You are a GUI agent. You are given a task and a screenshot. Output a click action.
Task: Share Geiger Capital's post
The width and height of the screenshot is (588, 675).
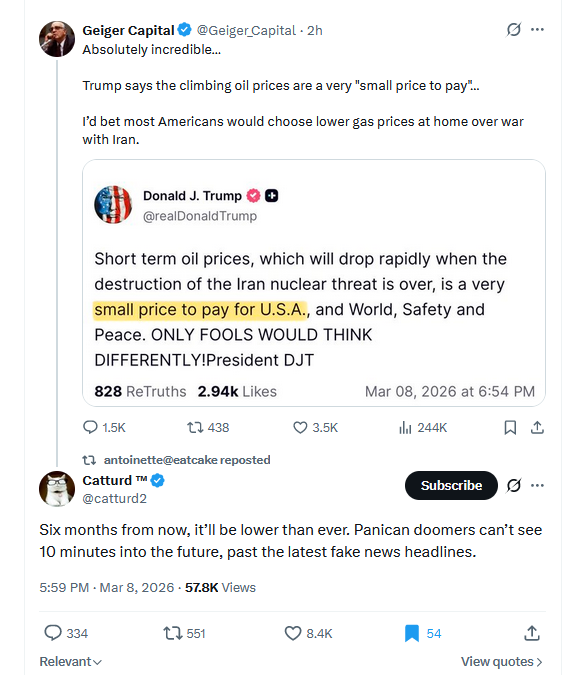[x=537, y=427]
